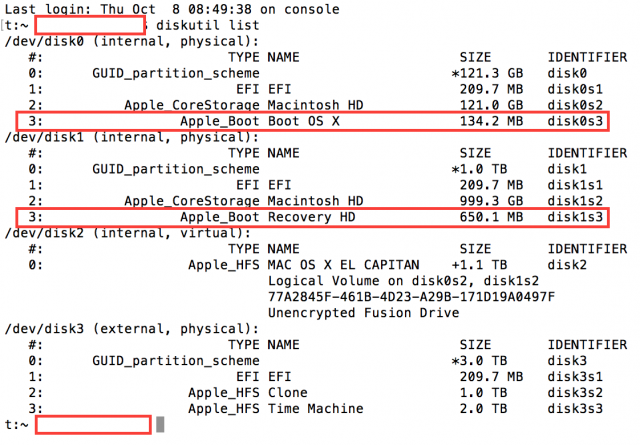Click the "MAC OS X EL CAPITAN" volume name

pos(345,265)
